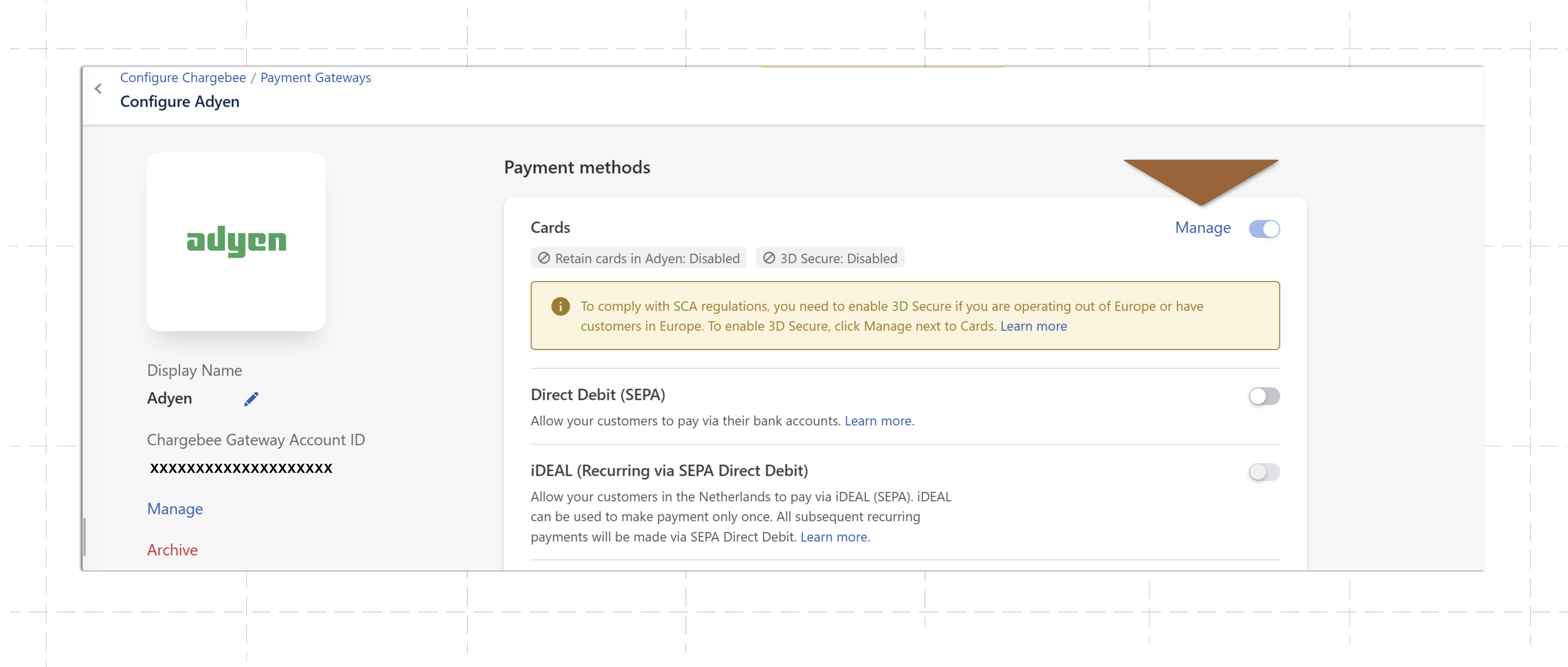The image size is (1568, 667).
Task: Click Manage under Gateway Account ID
Action: pos(175,509)
